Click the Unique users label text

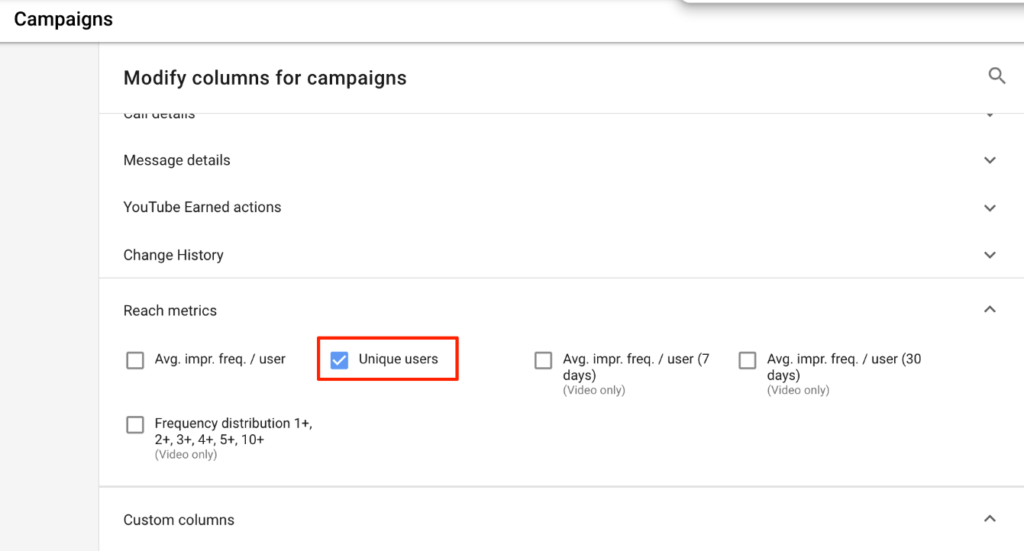click(398, 359)
